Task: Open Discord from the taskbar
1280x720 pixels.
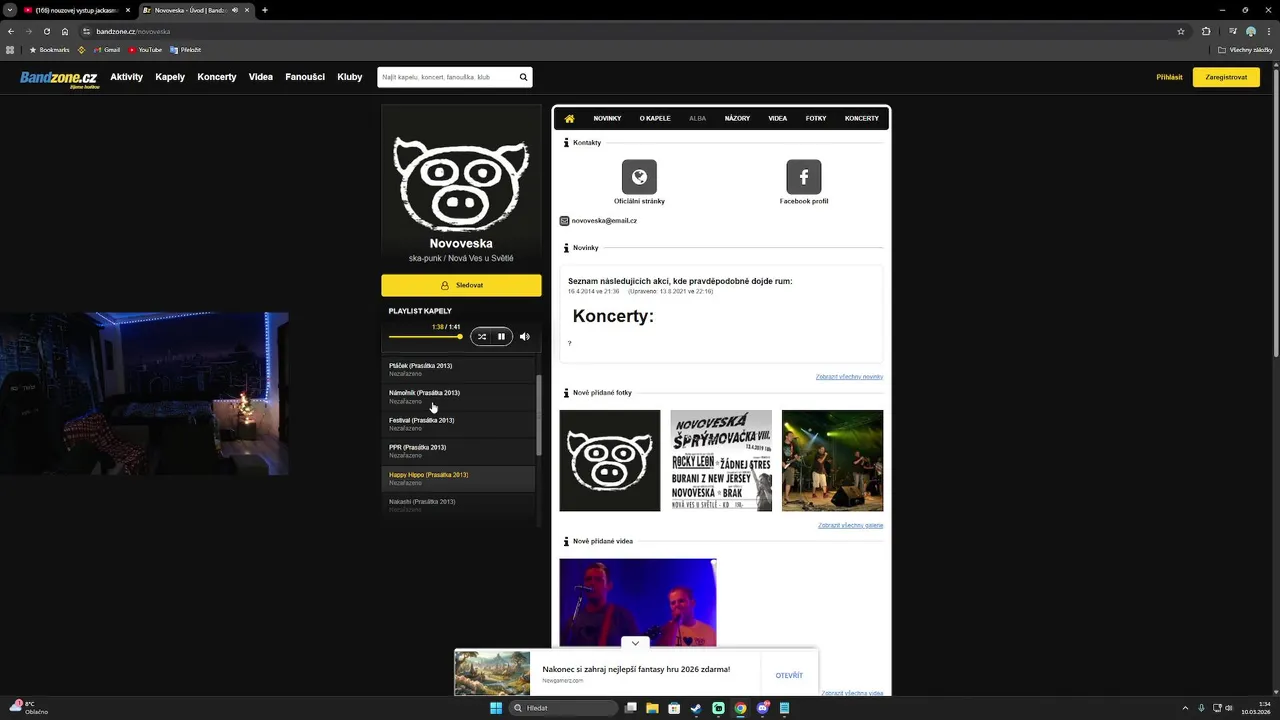Action: [x=763, y=708]
